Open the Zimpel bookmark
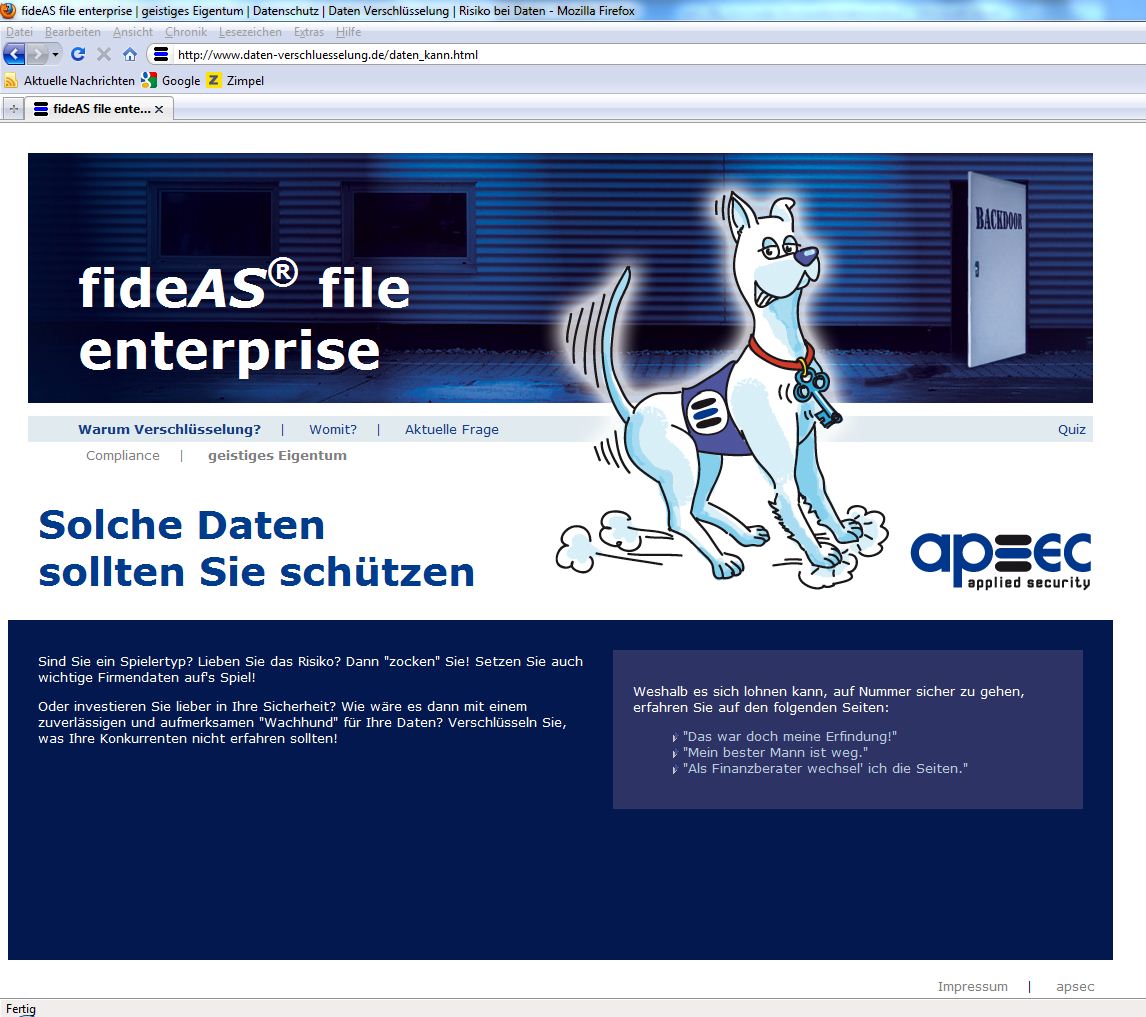The width and height of the screenshot is (1146, 1017). point(245,80)
